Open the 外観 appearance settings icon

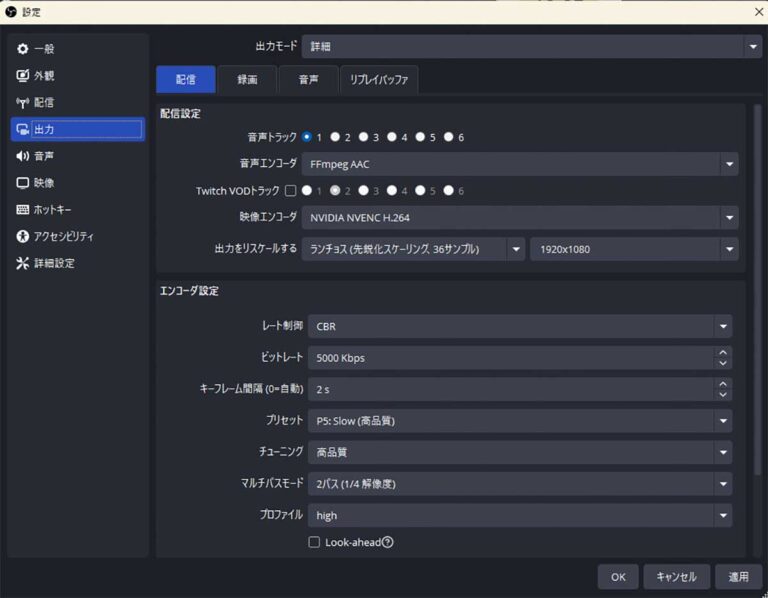[x=23, y=76]
